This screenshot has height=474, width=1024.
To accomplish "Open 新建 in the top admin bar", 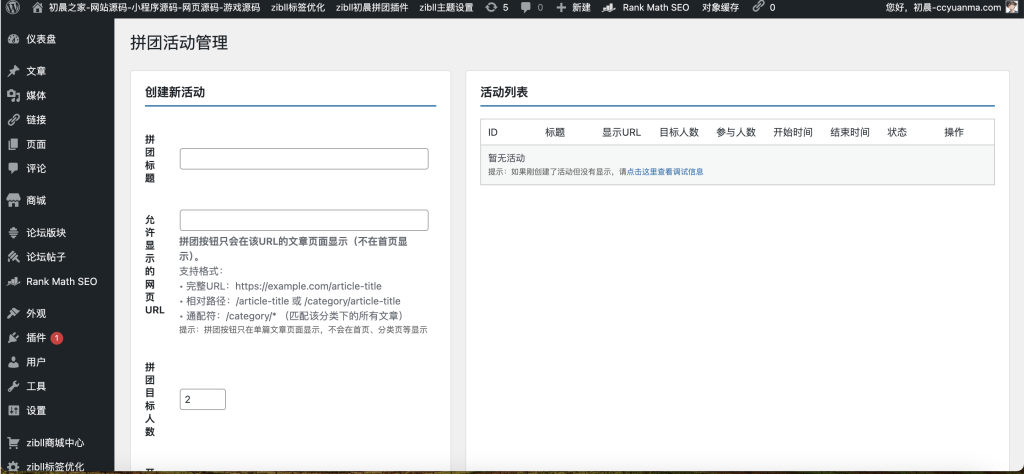I will [573, 7].
